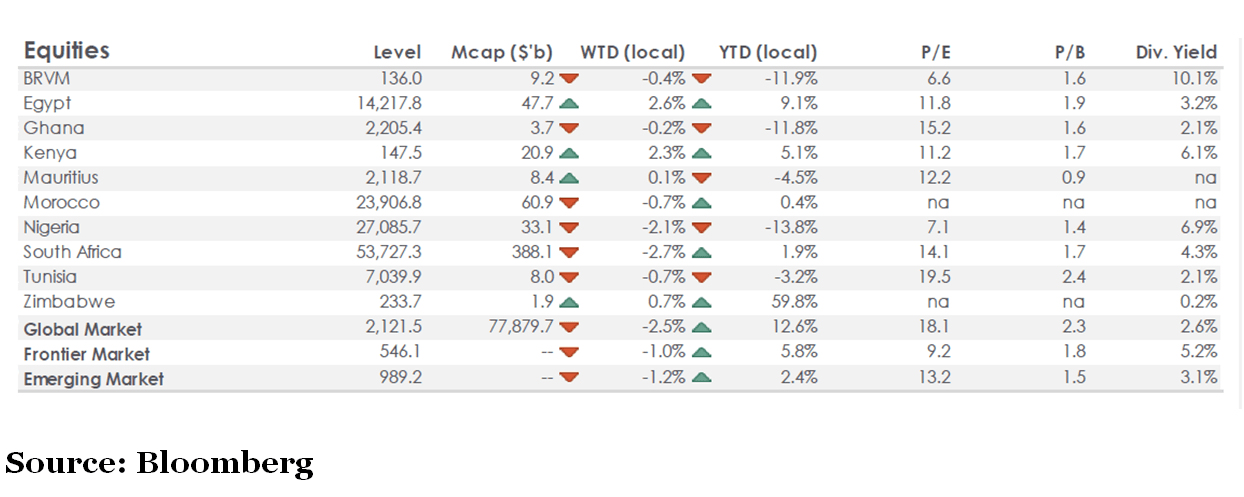Click the Equities table heading
The image size is (1244, 497).
(x=66, y=51)
